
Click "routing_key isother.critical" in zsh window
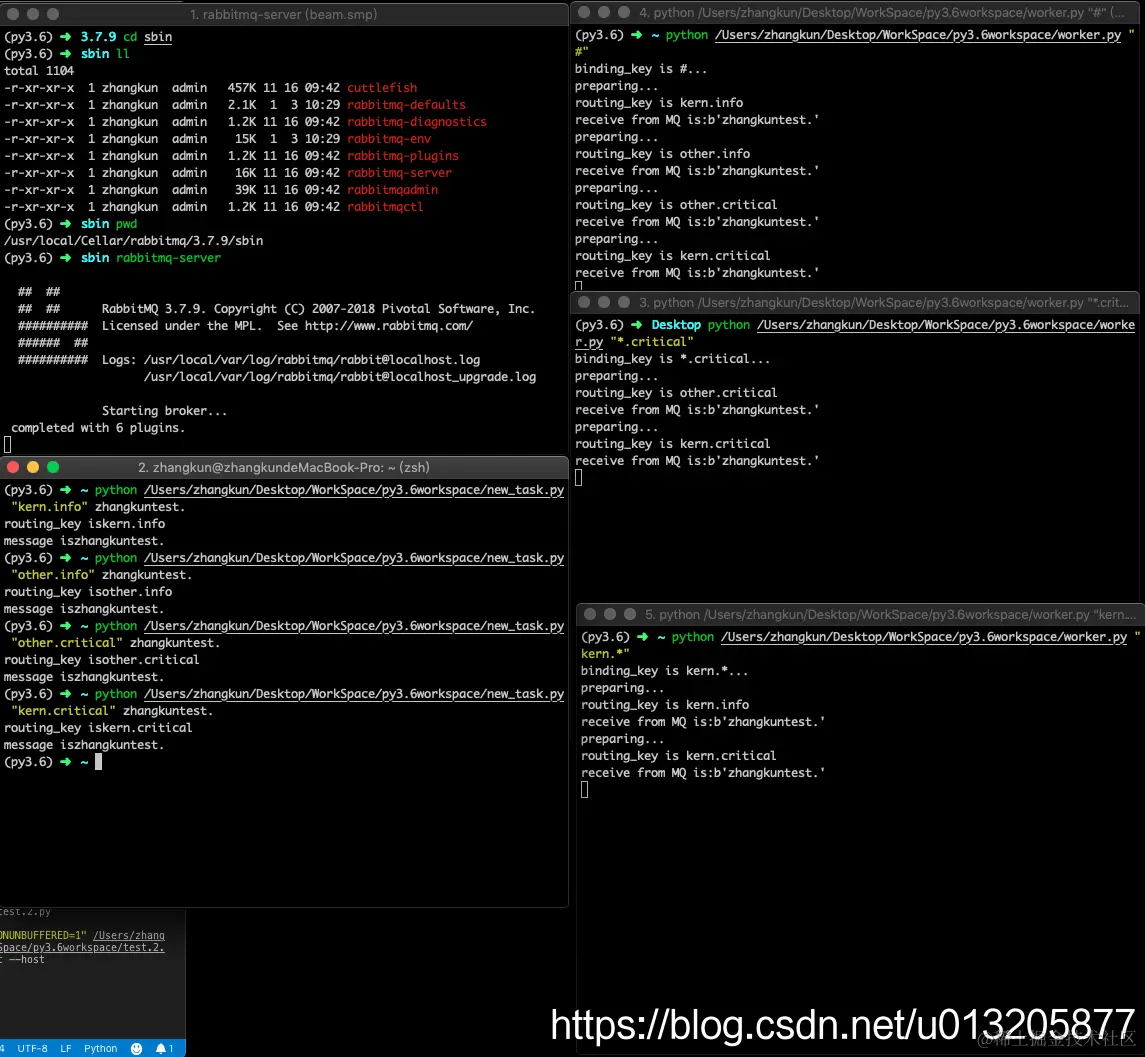[x=102, y=660]
